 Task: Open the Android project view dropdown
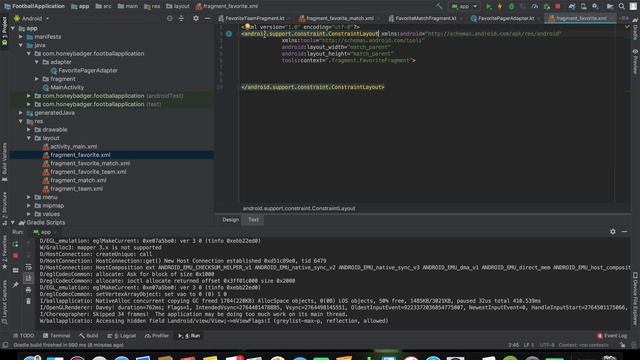31,18
